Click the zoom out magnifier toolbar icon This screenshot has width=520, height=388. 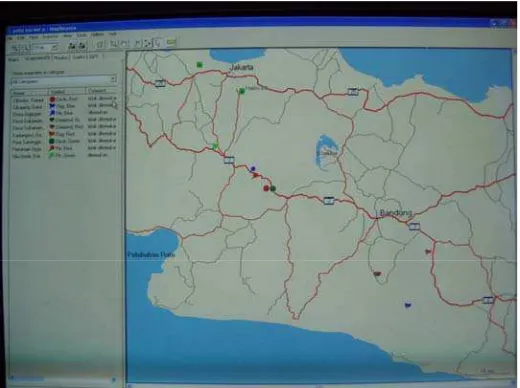25,48
